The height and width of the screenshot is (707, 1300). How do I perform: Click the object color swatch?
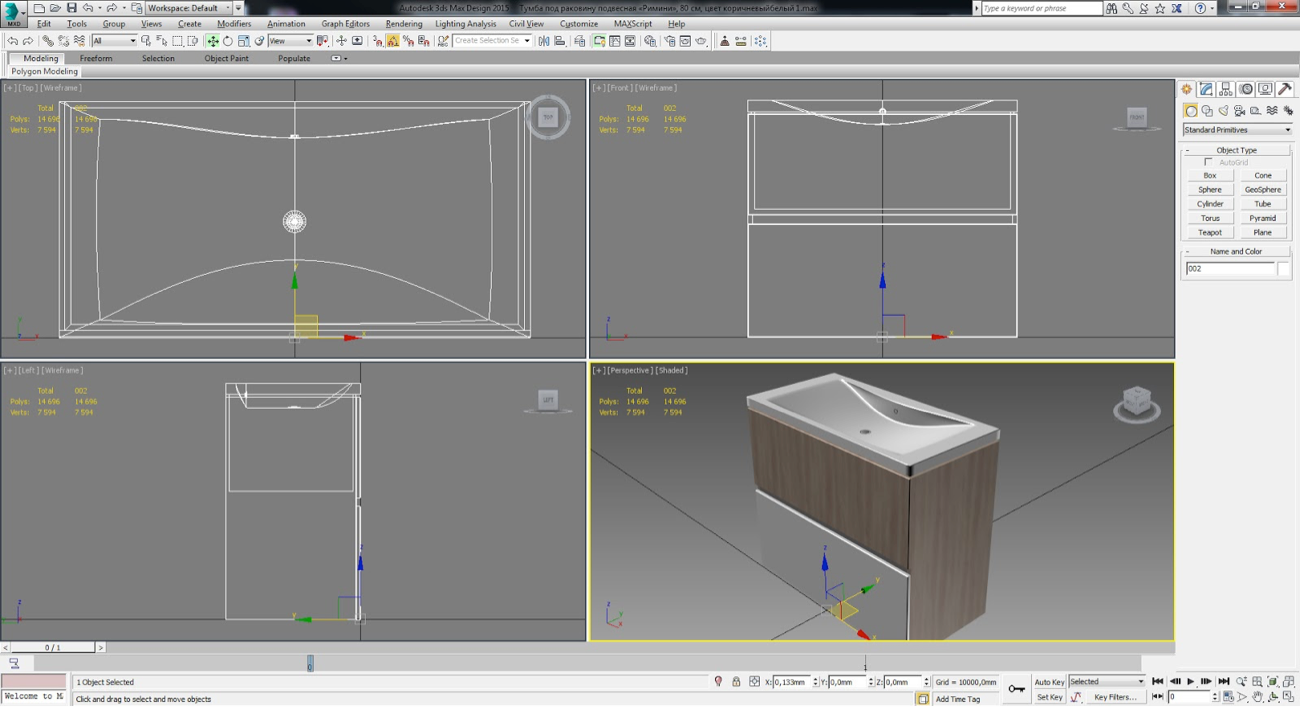pos(1284,269)
